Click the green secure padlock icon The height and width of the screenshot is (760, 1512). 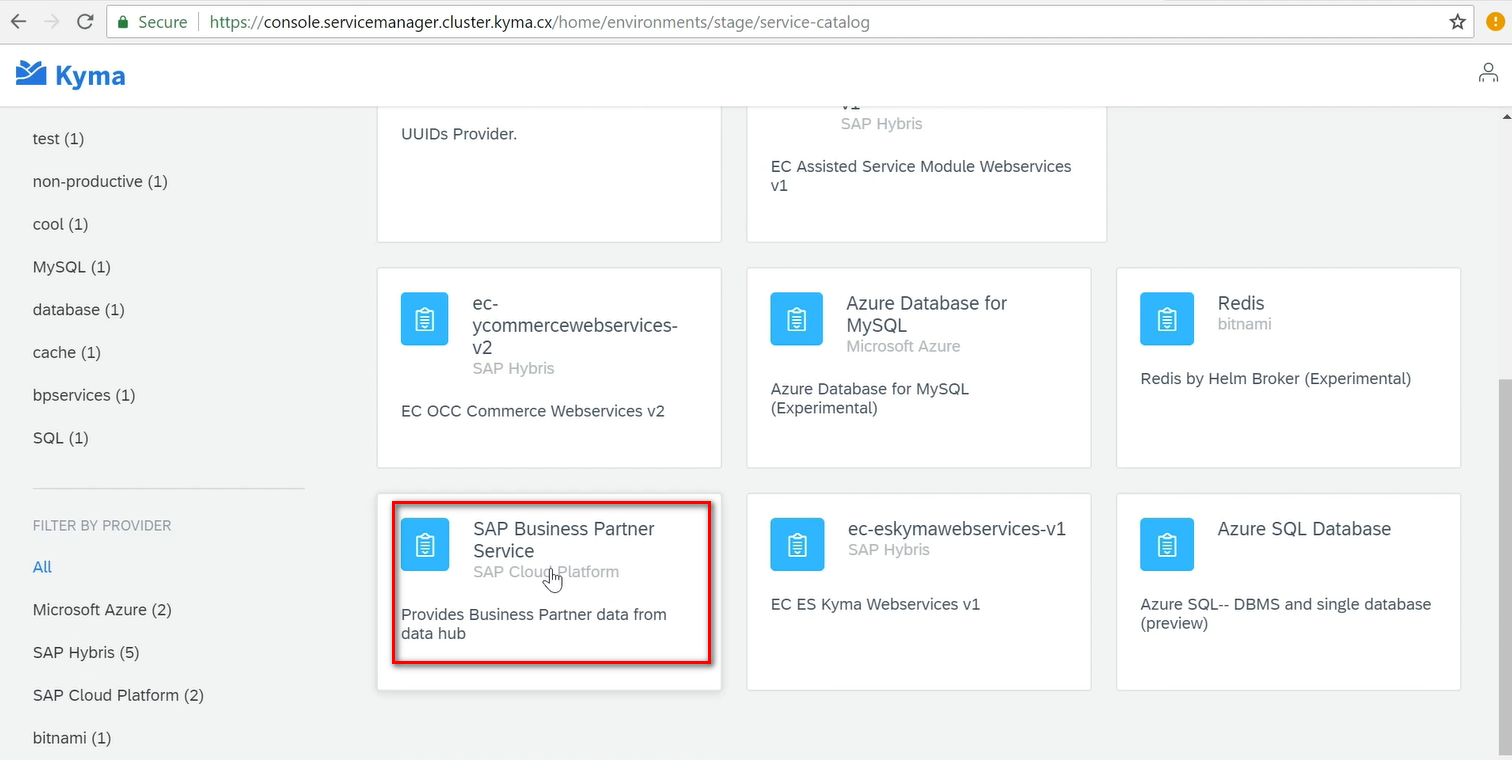click(123, 22)
